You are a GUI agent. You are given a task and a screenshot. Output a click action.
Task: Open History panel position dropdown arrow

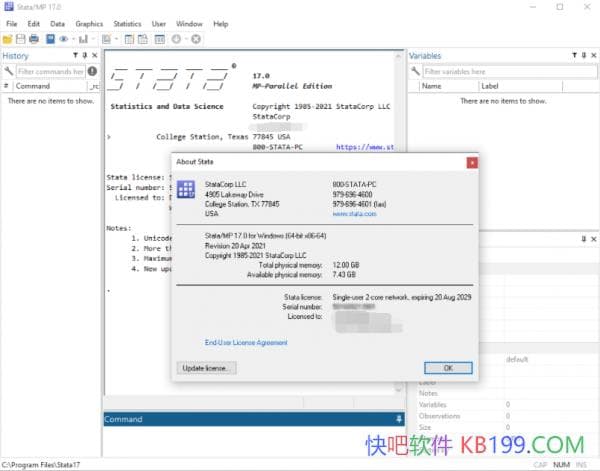(x=75, y=56)
